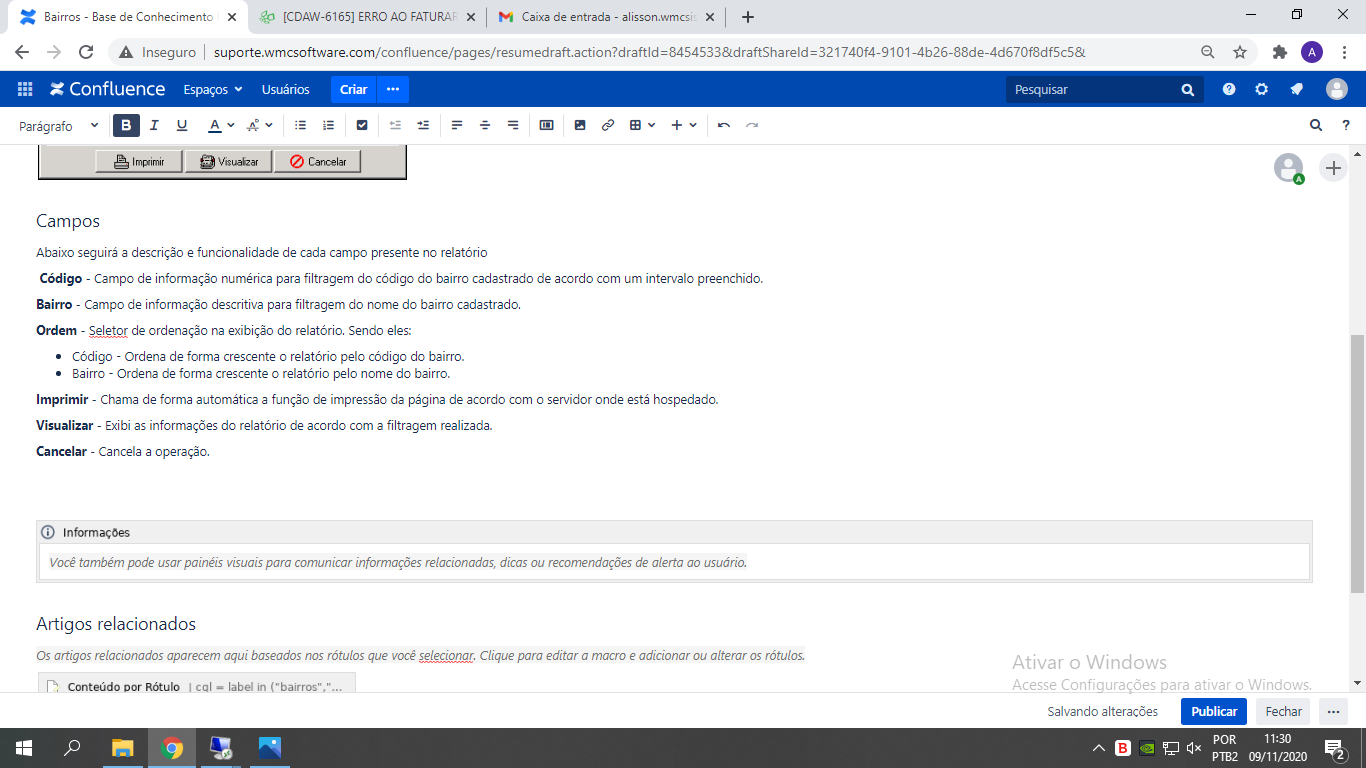Image resolution: width=1366 pixels, height=768 pixels.
Task: Toggle italic text formatting
Action: tap(154, 125)
